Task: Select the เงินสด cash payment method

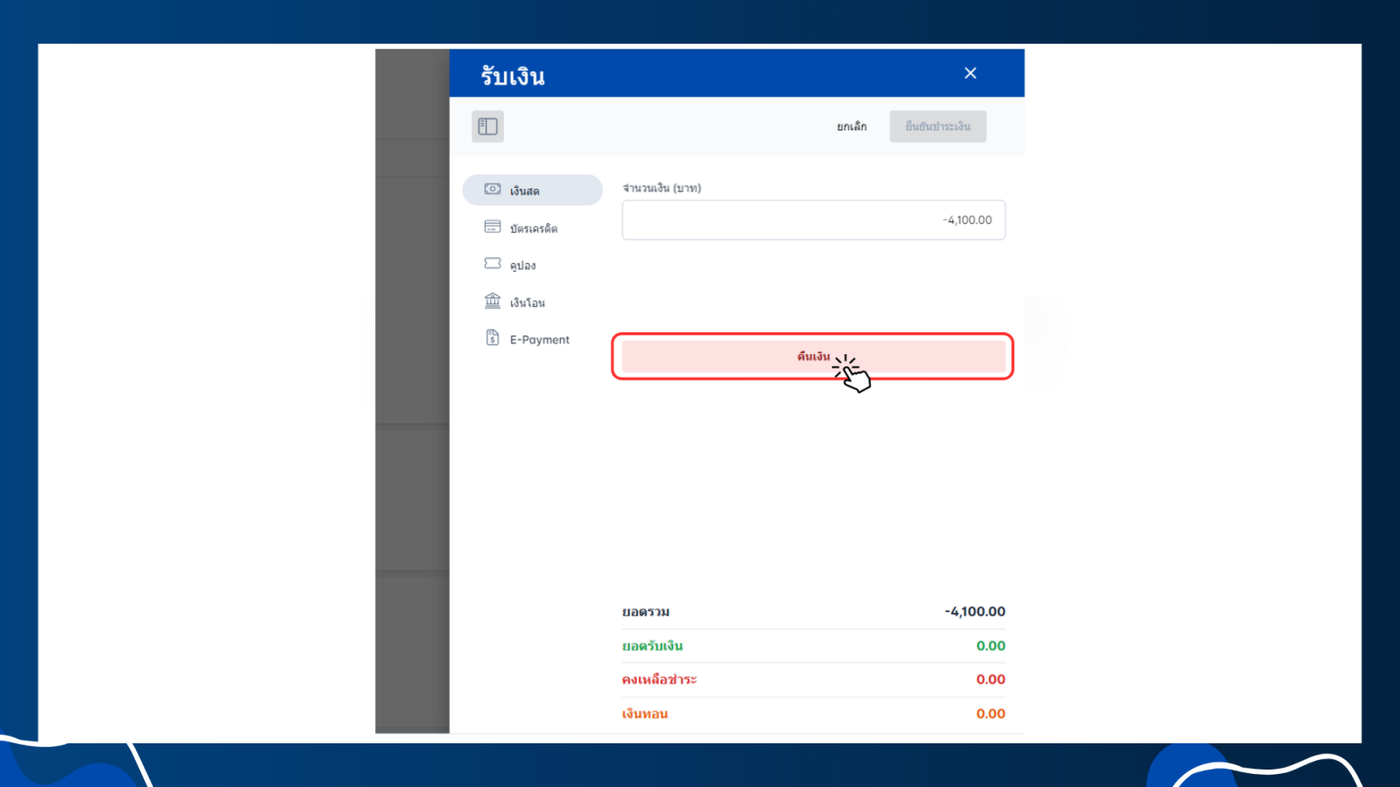Action: [x=533, y=190]
